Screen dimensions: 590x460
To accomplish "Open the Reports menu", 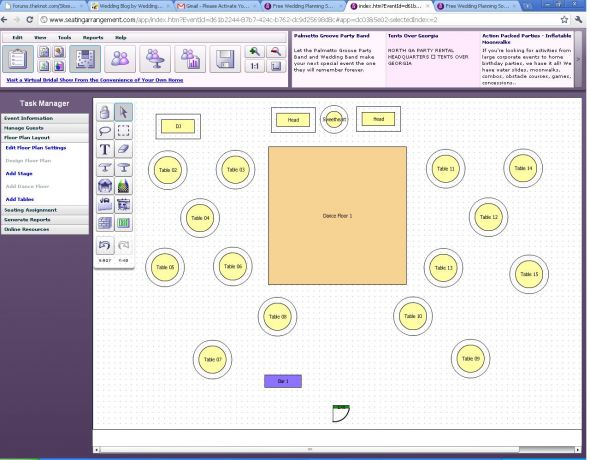I will click(93, 38).
